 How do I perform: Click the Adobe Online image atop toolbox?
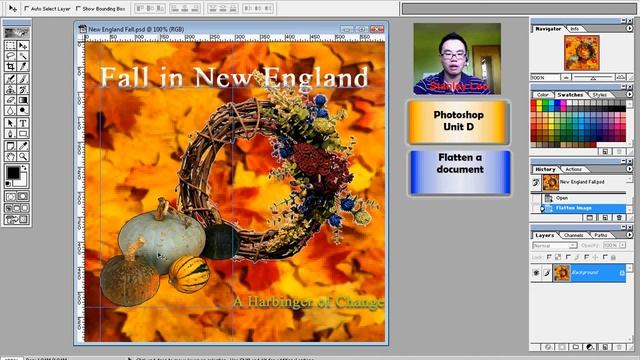17,33
